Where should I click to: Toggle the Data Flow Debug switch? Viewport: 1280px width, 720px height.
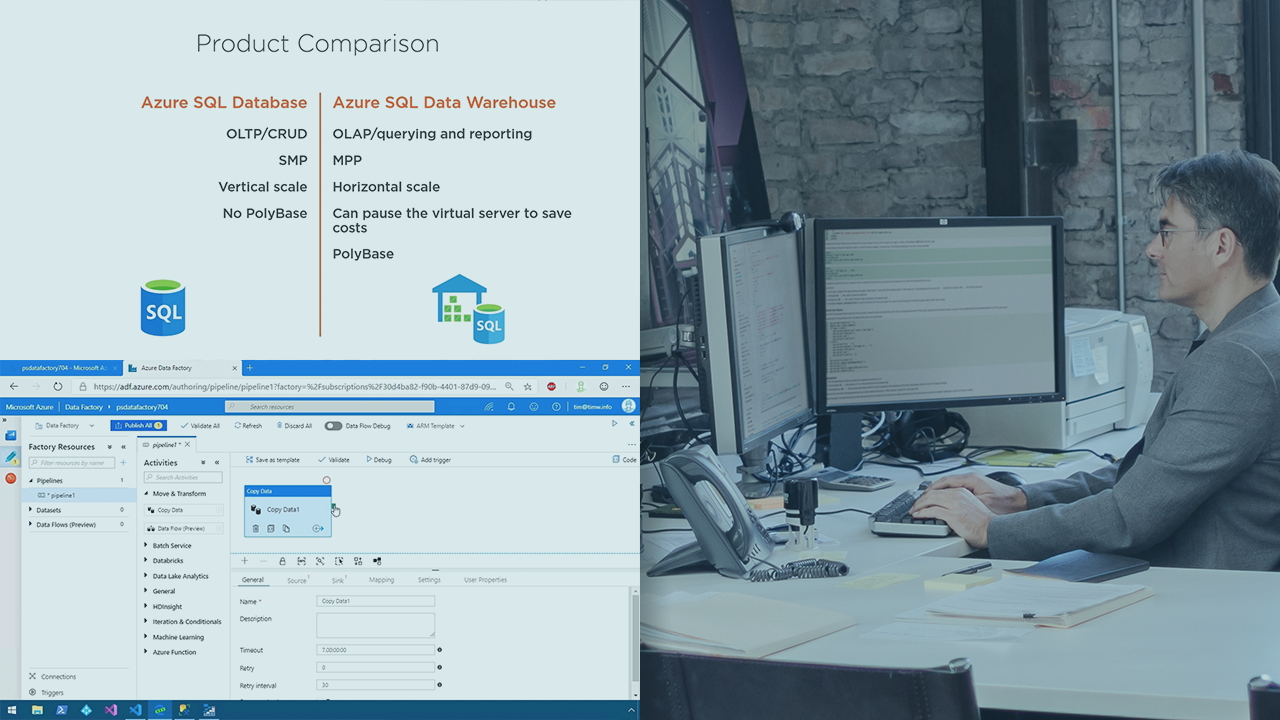(333, 426)
